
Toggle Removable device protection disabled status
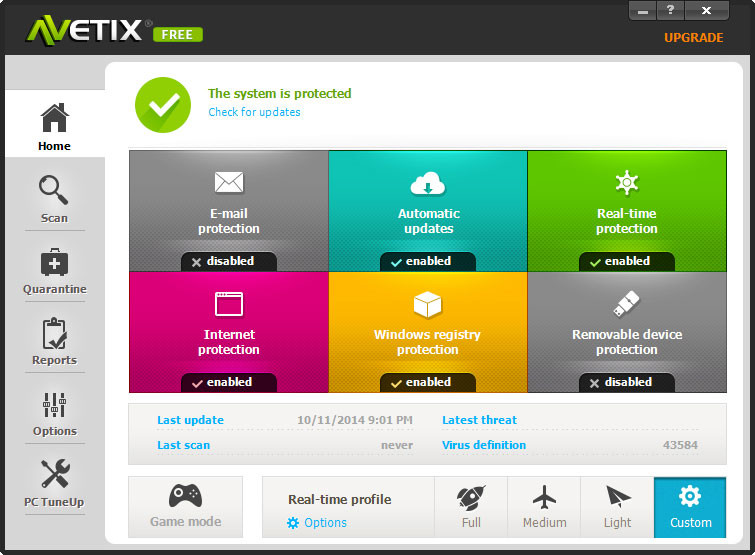[x=626, y=382]
